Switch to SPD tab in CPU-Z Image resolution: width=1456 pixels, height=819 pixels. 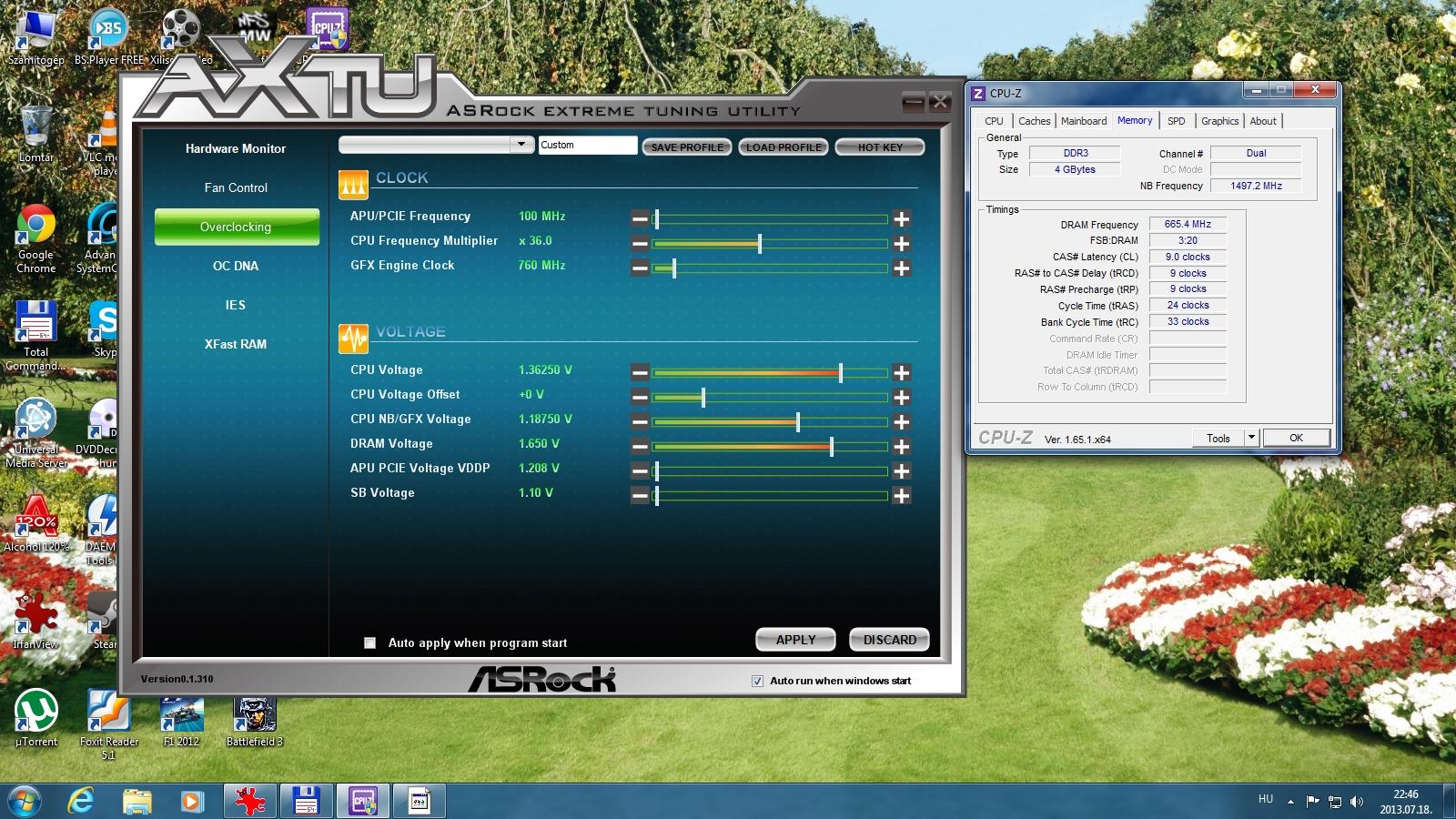(x=1177, y=121)
